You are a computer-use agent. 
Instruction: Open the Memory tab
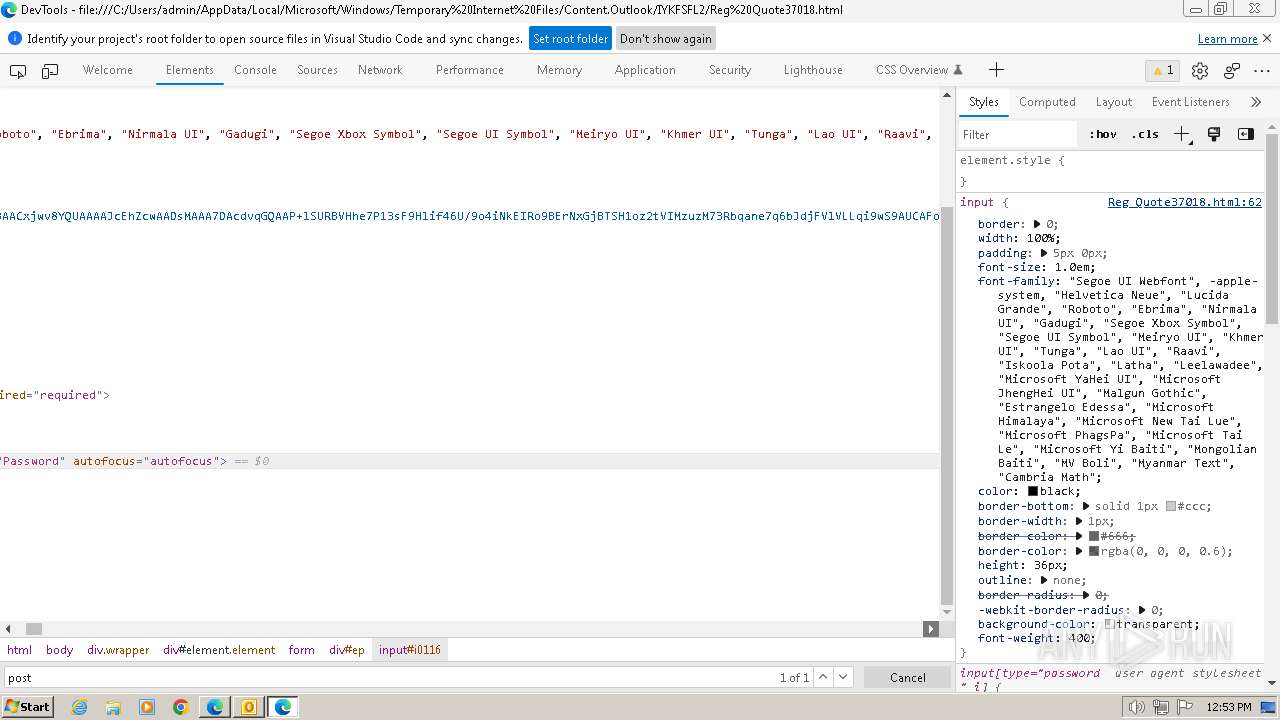click(x=559, y=70)
